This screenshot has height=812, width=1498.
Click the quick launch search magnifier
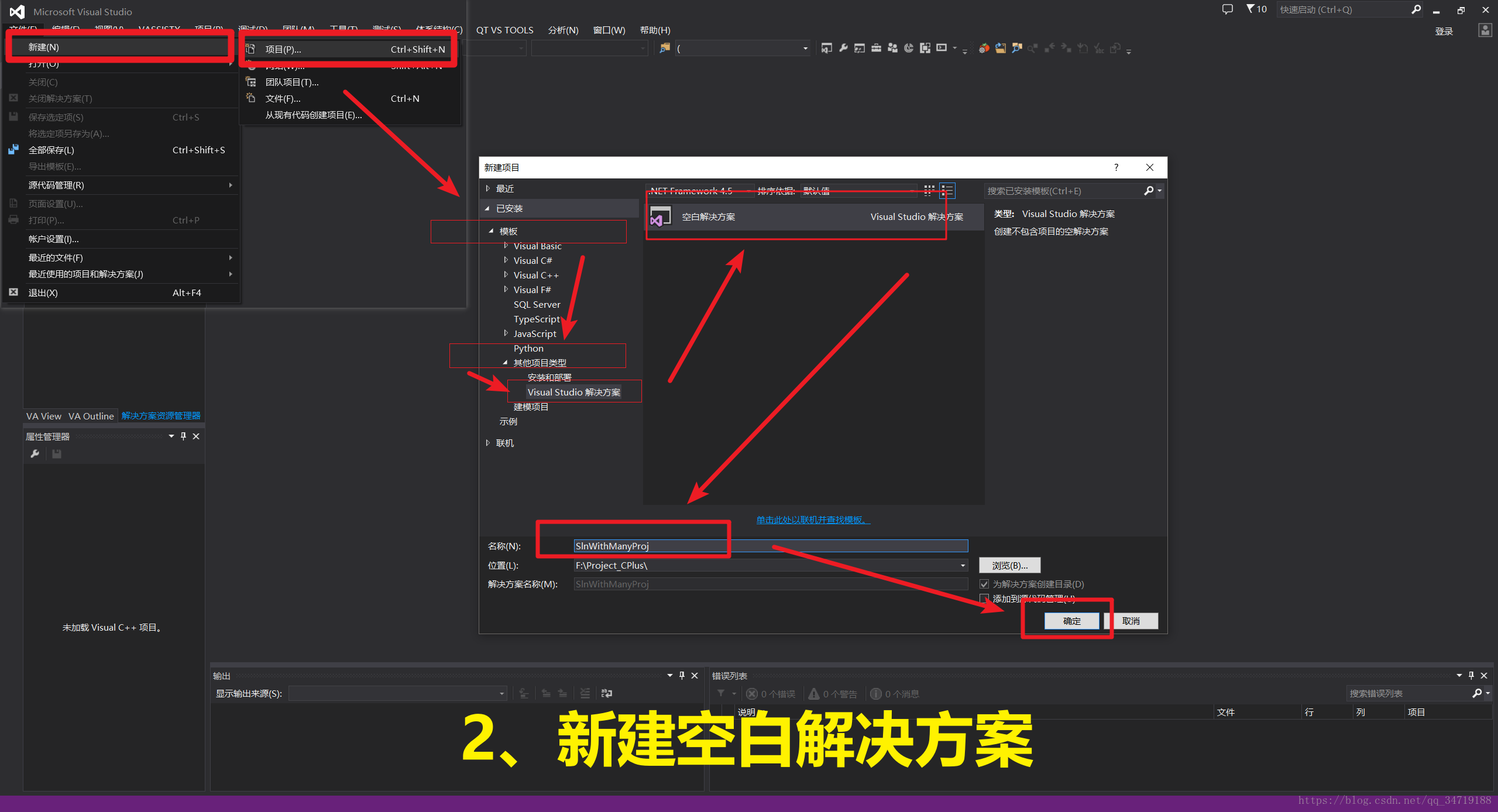(x=1416, y=9)
